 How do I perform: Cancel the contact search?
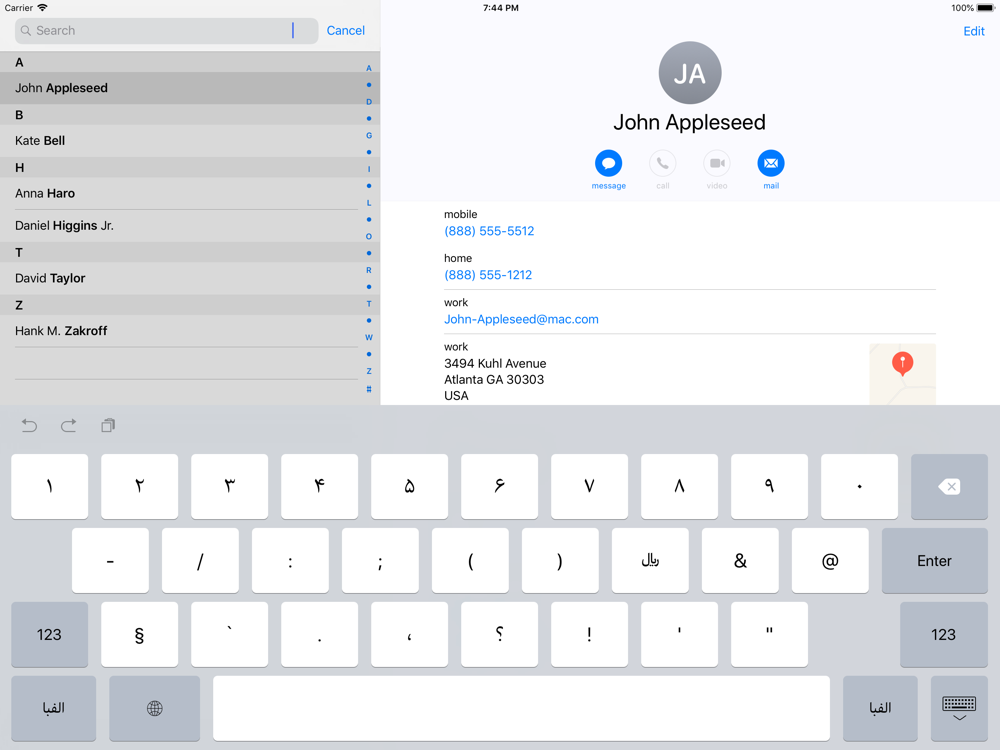pos(345,31)
